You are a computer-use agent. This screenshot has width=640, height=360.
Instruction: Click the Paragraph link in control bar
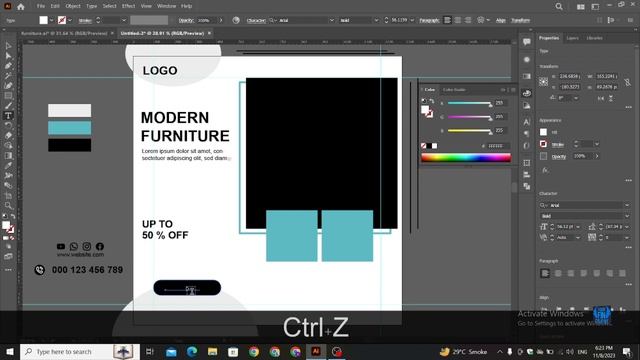click(429, 20)
